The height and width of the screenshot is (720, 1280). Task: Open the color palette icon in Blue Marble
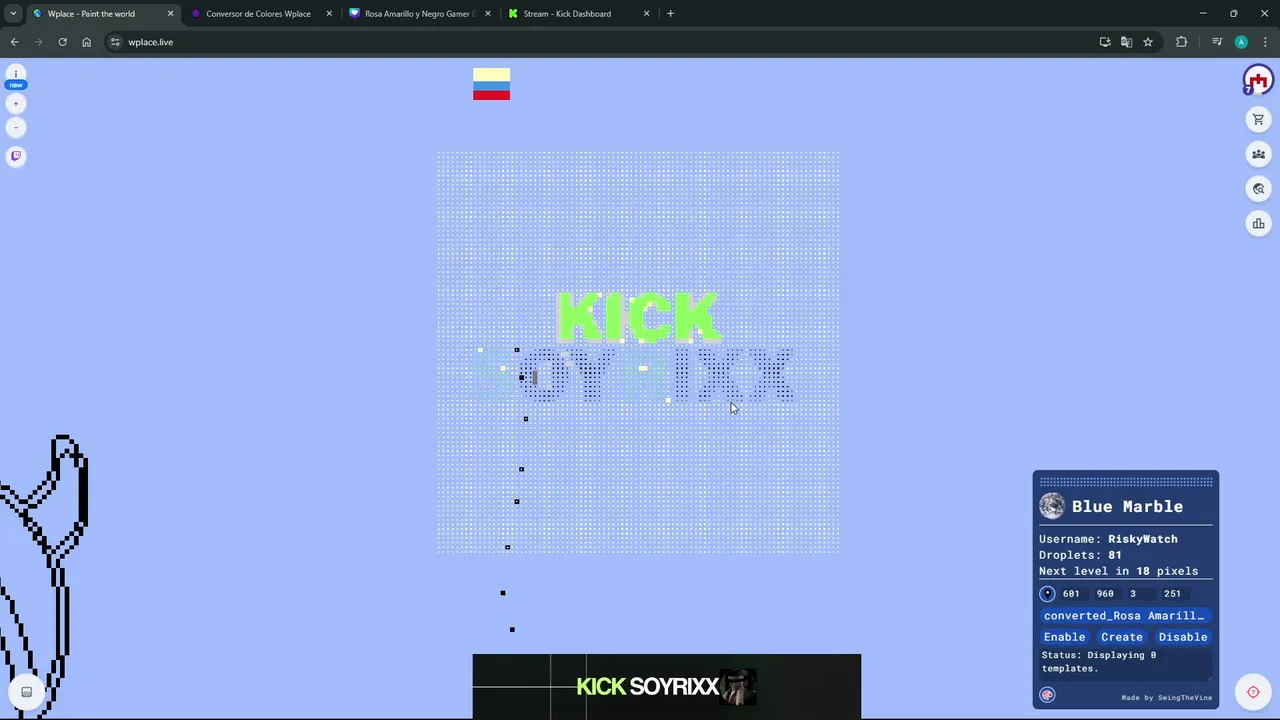click(1047, 695)
